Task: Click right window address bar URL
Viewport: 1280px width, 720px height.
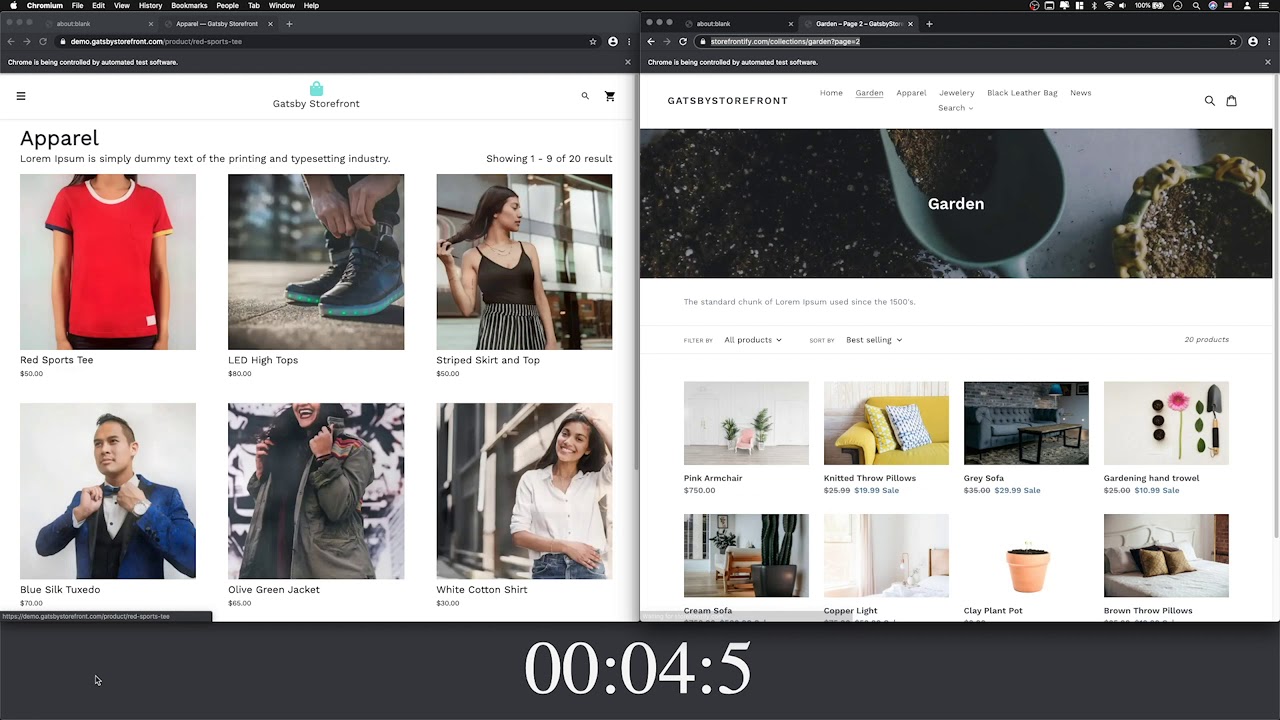Action: [785, 41]
